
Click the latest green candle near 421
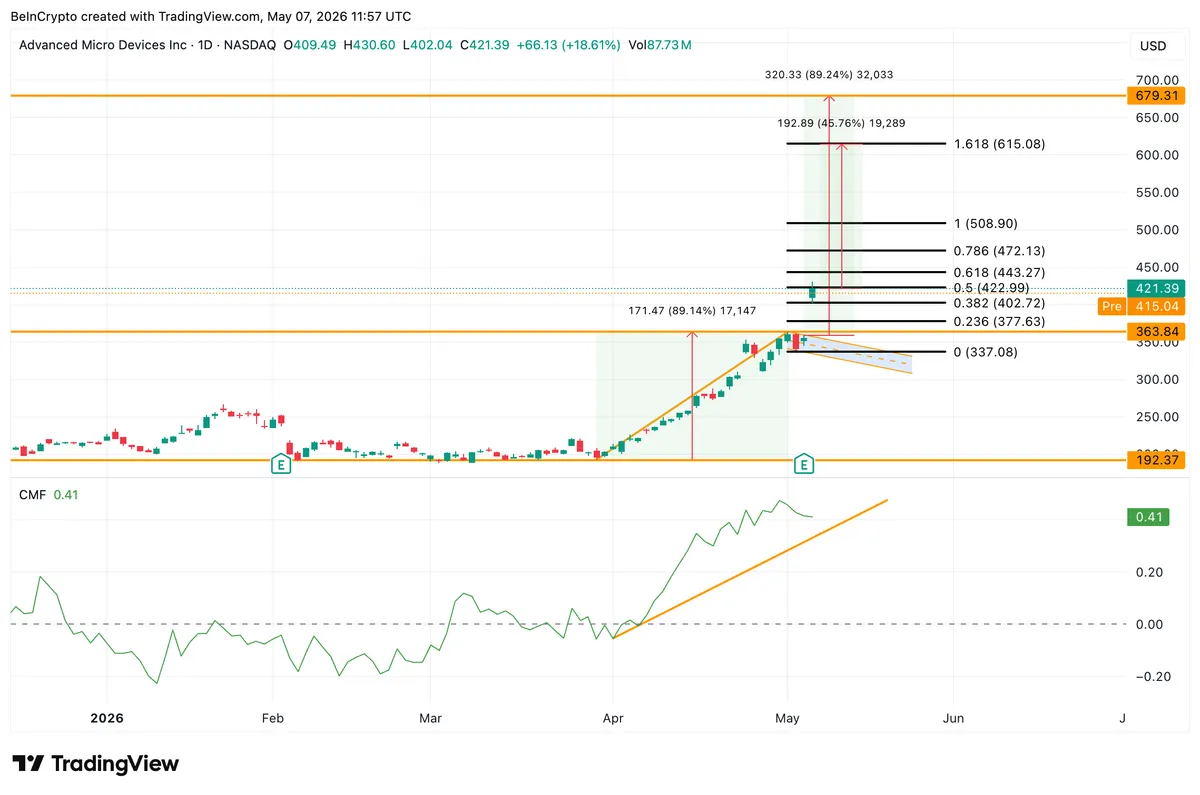813,292
